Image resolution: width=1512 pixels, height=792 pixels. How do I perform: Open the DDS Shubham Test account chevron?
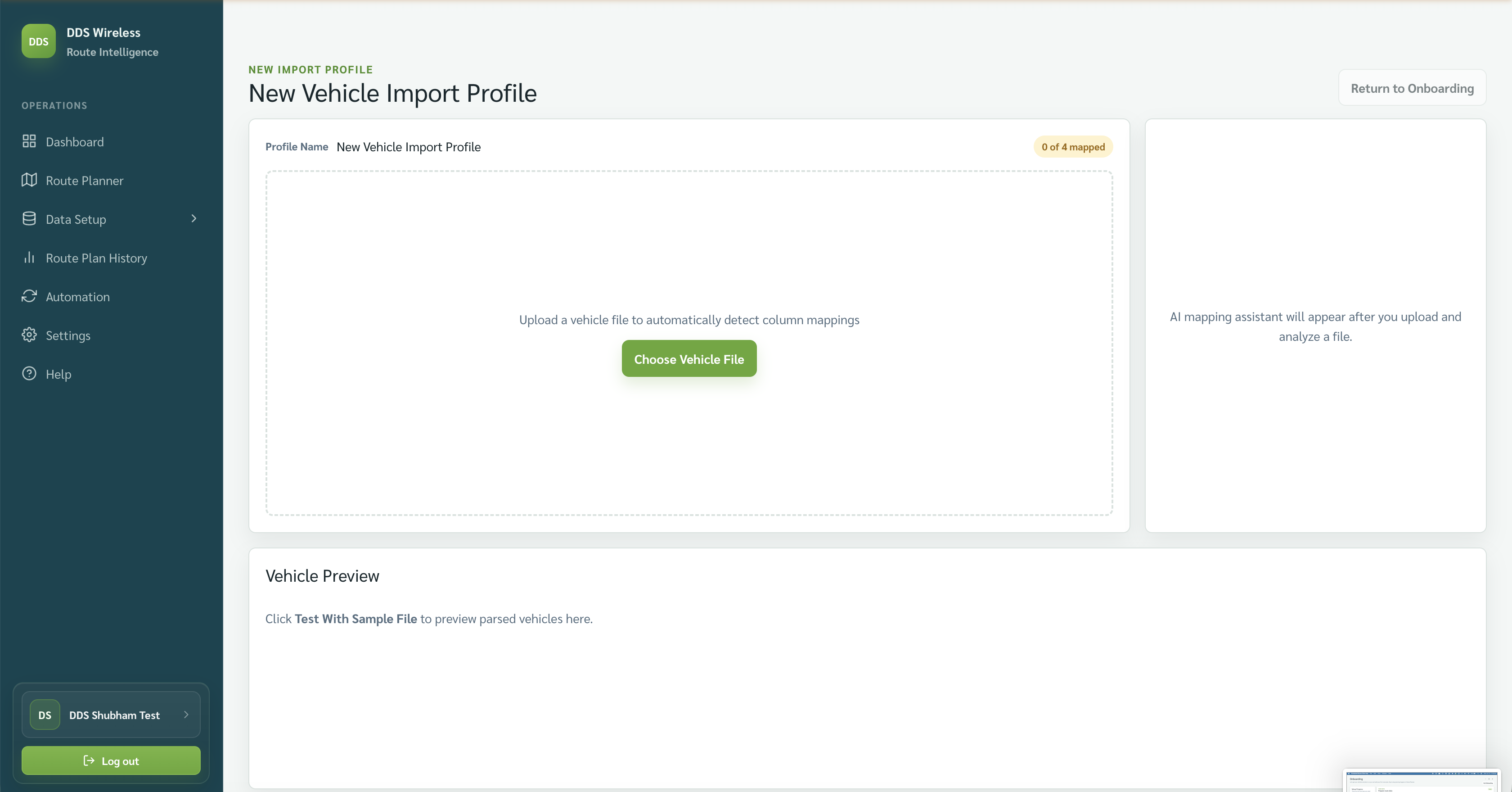tap(186, 715)
